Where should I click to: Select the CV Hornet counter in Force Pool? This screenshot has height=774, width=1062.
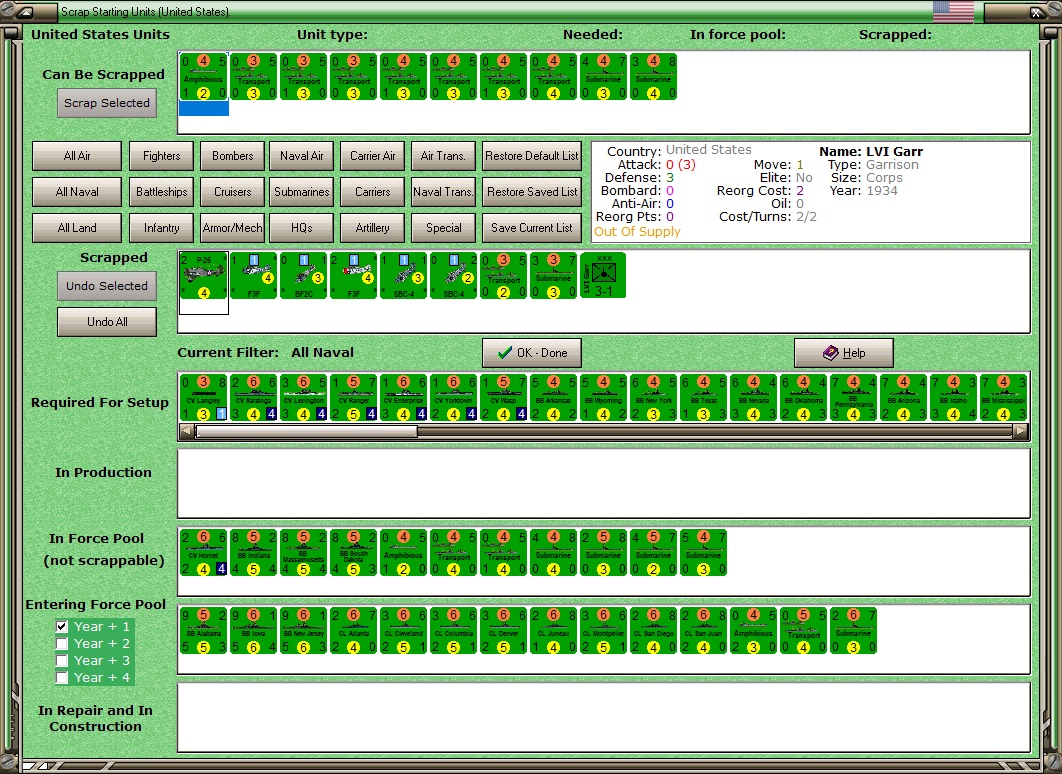(204, 553)
